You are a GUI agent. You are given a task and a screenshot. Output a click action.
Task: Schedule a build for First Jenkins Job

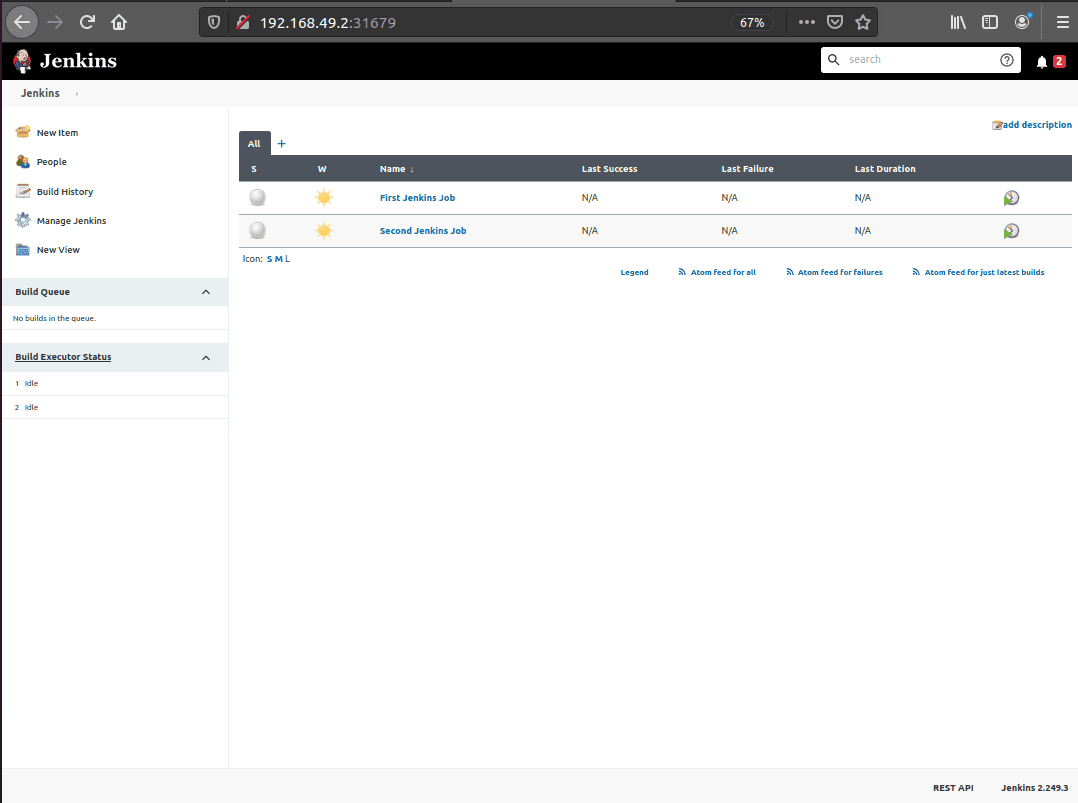(x=1011, y=198)
